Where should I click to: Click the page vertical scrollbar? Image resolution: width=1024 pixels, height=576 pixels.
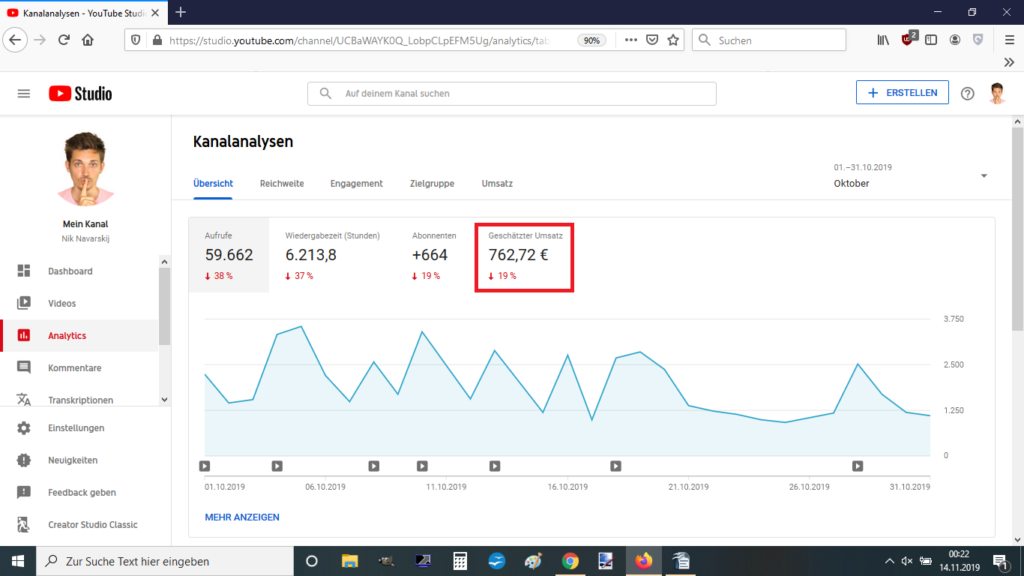tap(1017, 229)
